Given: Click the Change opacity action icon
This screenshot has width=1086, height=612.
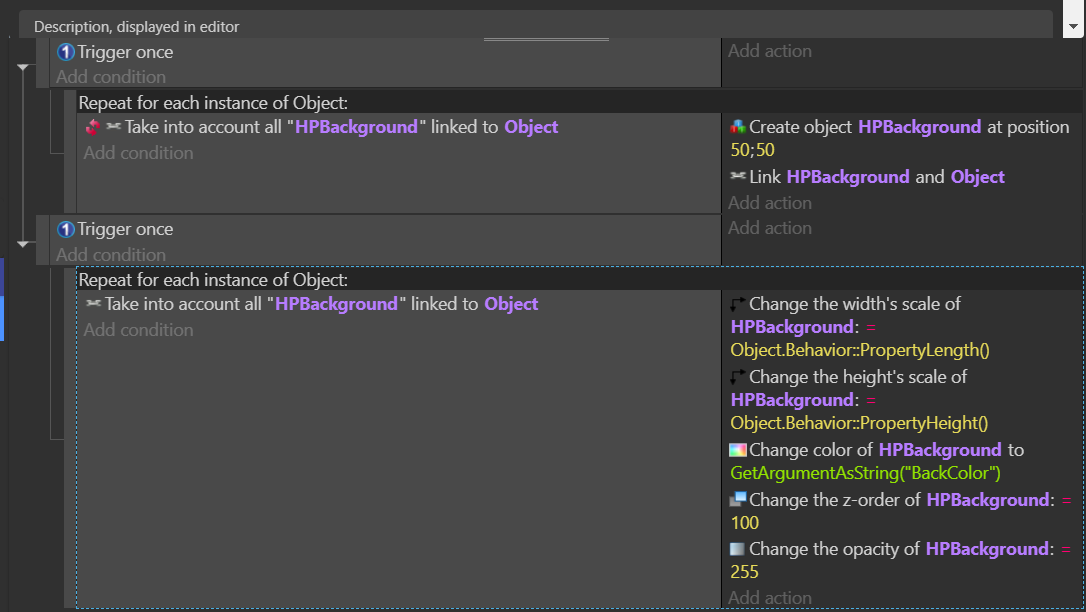Looking at the screenshot, I should pos(738,549).
